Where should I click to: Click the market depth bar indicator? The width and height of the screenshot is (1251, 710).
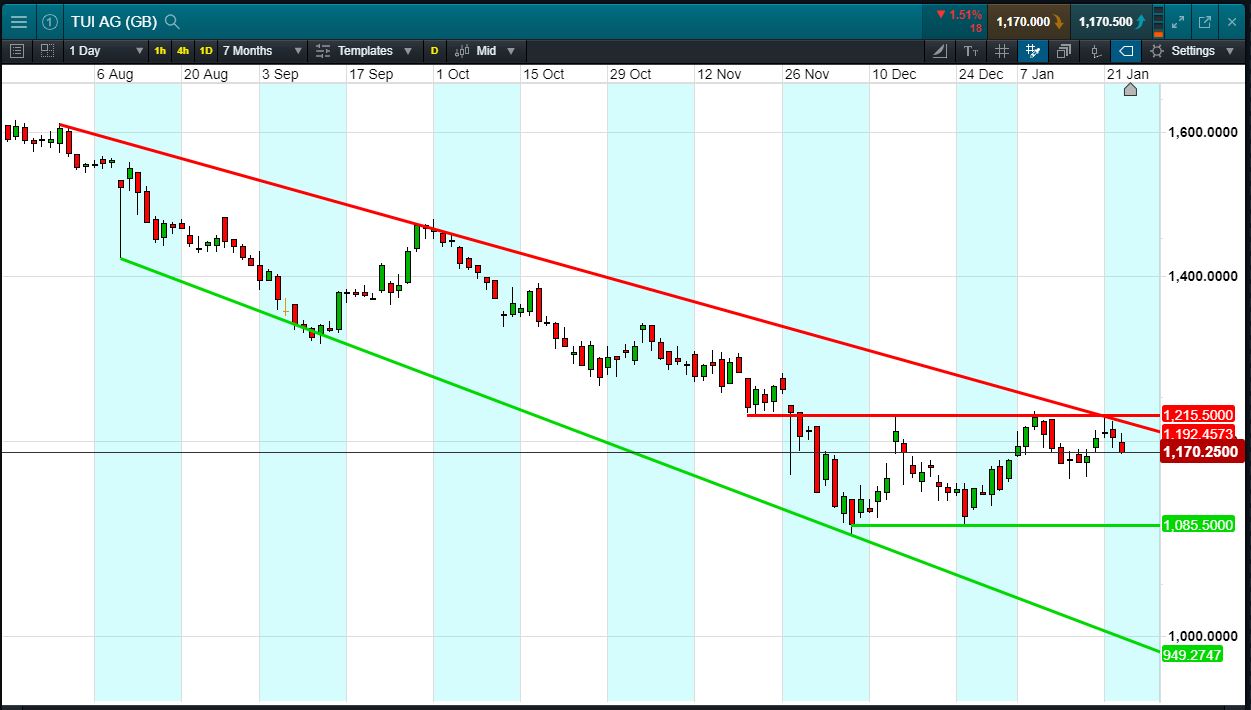pos(1159,21)
